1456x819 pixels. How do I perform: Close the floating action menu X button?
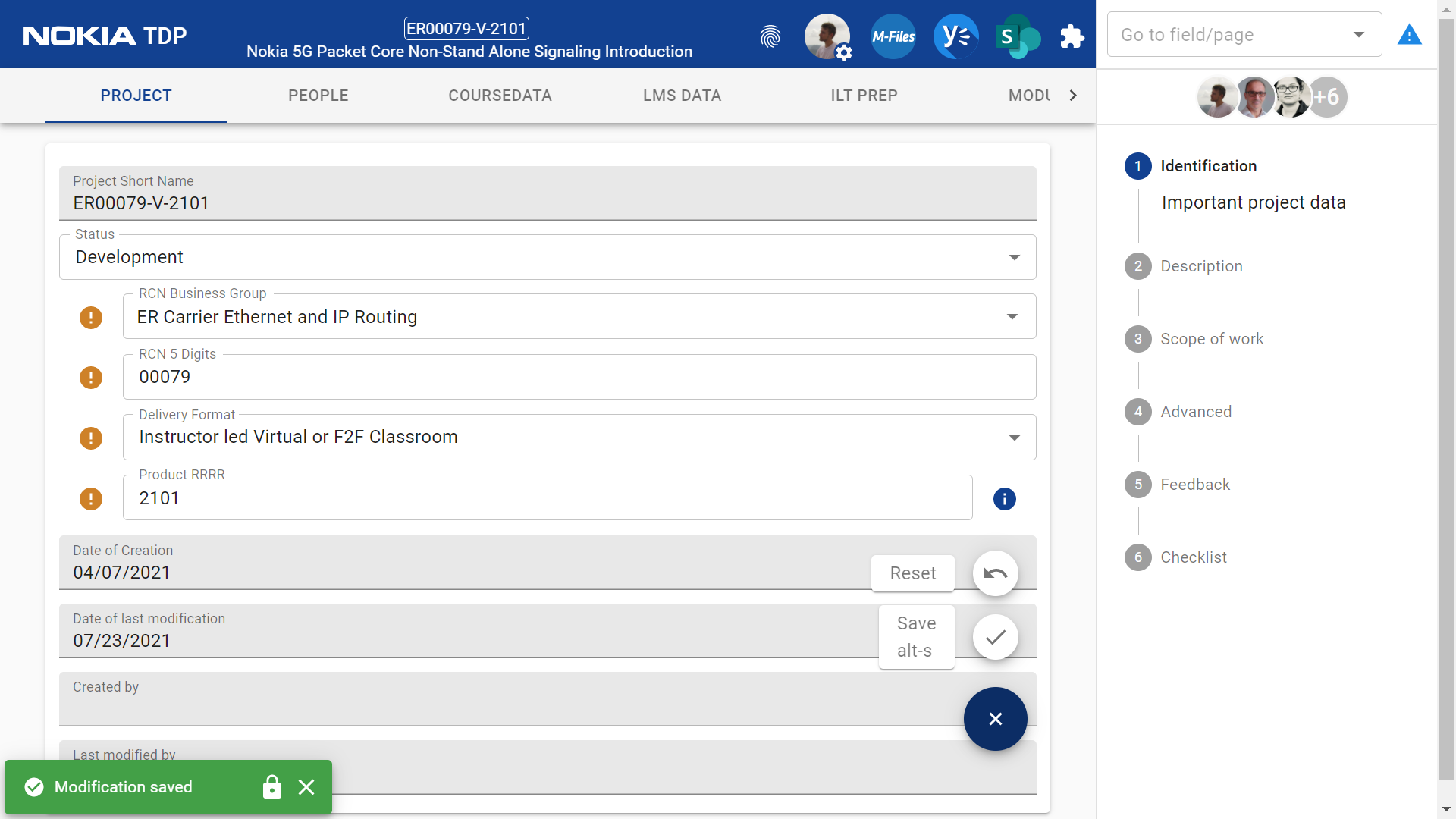(x=995, y=719)
